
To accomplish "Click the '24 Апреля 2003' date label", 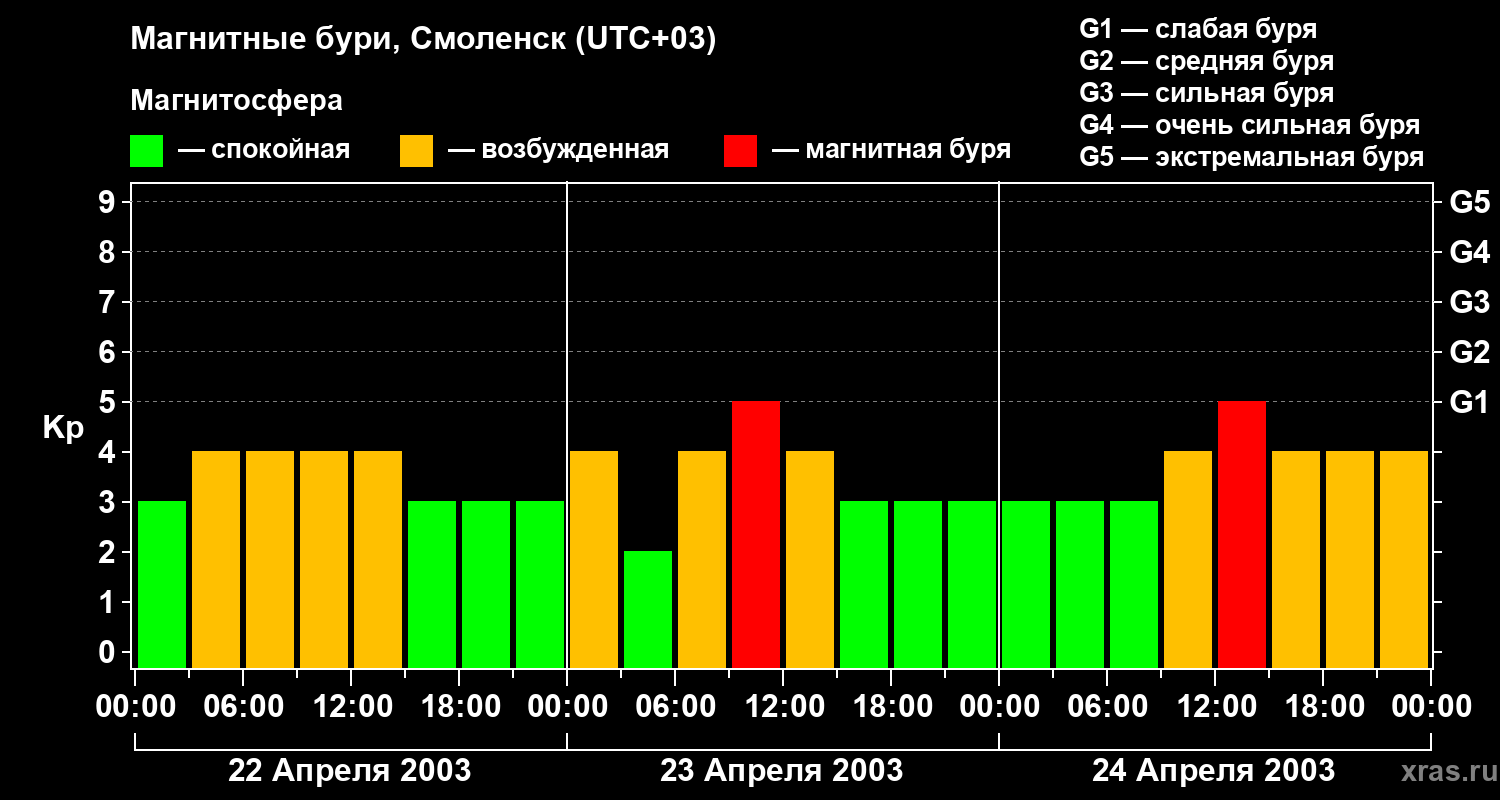I will [1213, 770].
